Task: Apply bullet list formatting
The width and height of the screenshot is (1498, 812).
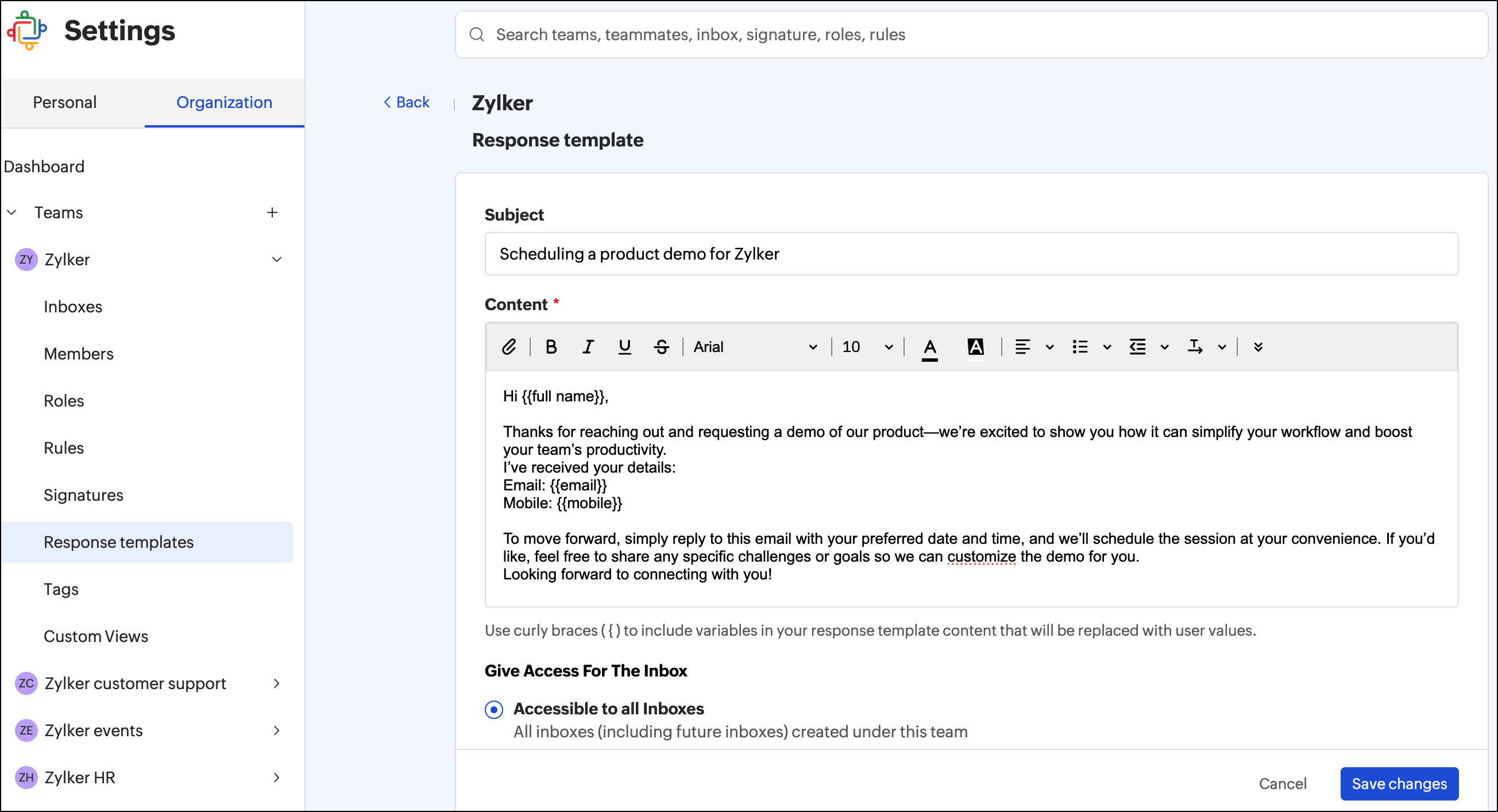Action: 1079,346
